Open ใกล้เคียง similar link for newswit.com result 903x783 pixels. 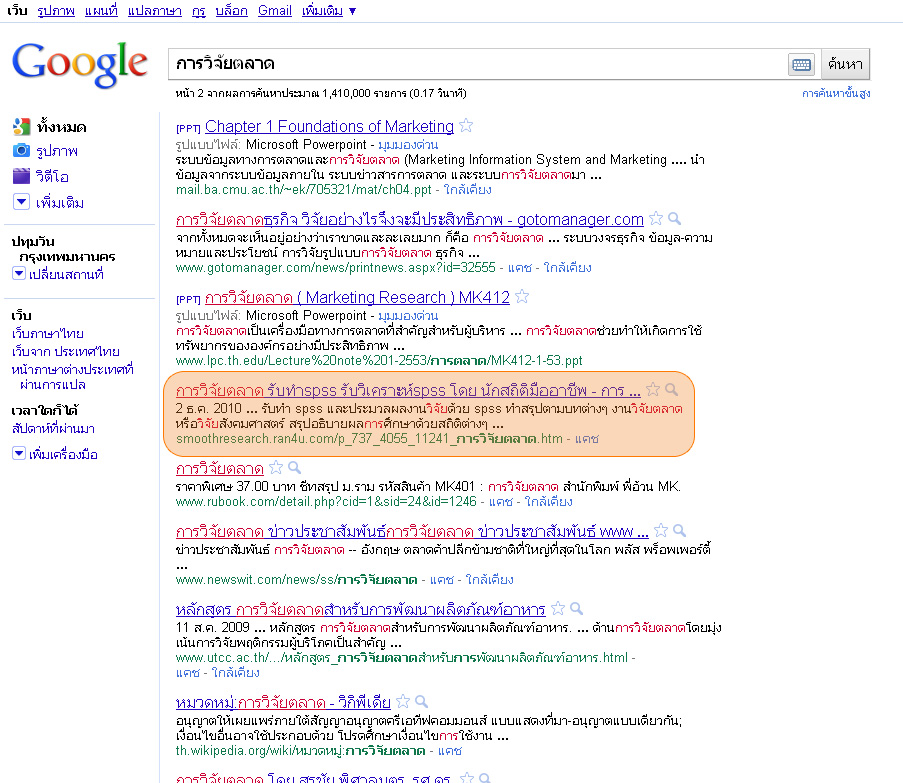[490, 579]
